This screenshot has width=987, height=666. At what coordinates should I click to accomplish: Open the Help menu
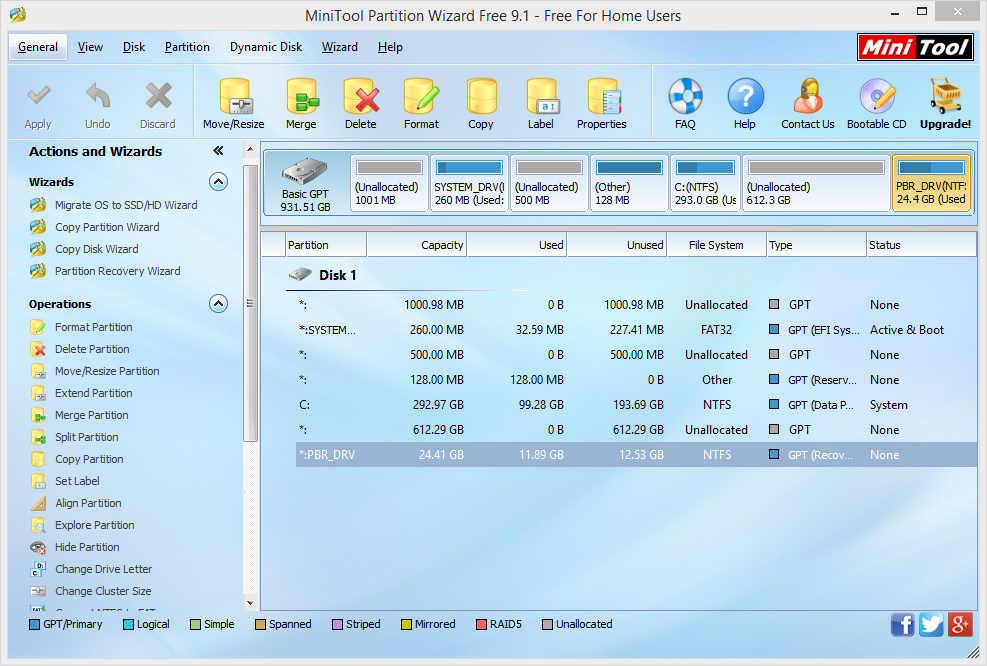point(390,47)
